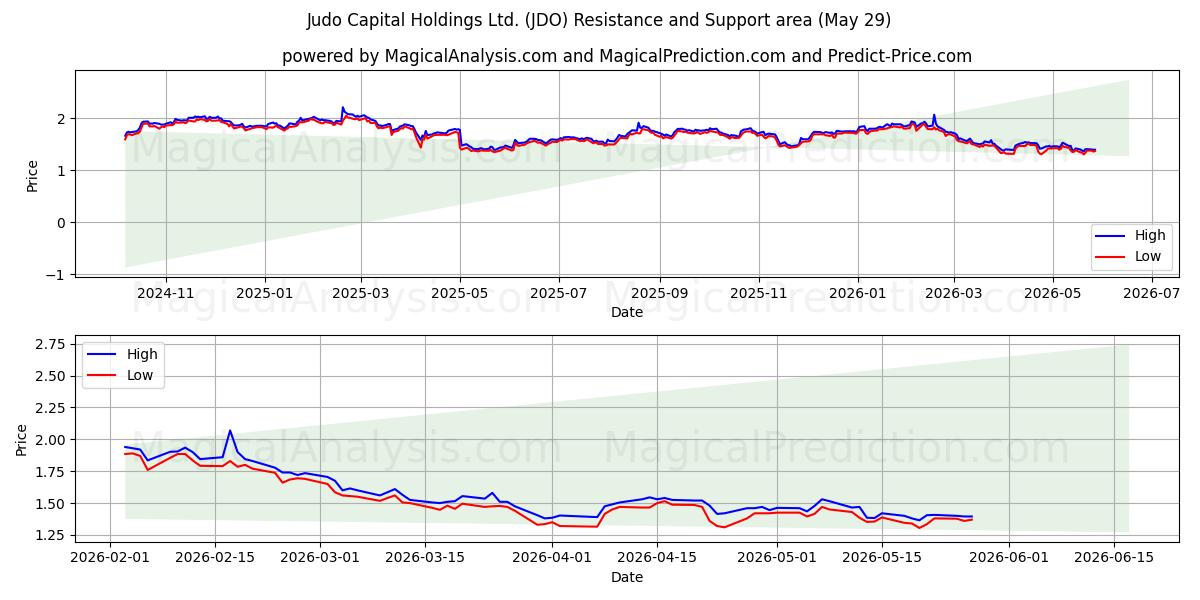This screenshot has width=1200, height=600.
Task: Click the '2025-03' x-axis label
Action: click(x=361, y=293)
